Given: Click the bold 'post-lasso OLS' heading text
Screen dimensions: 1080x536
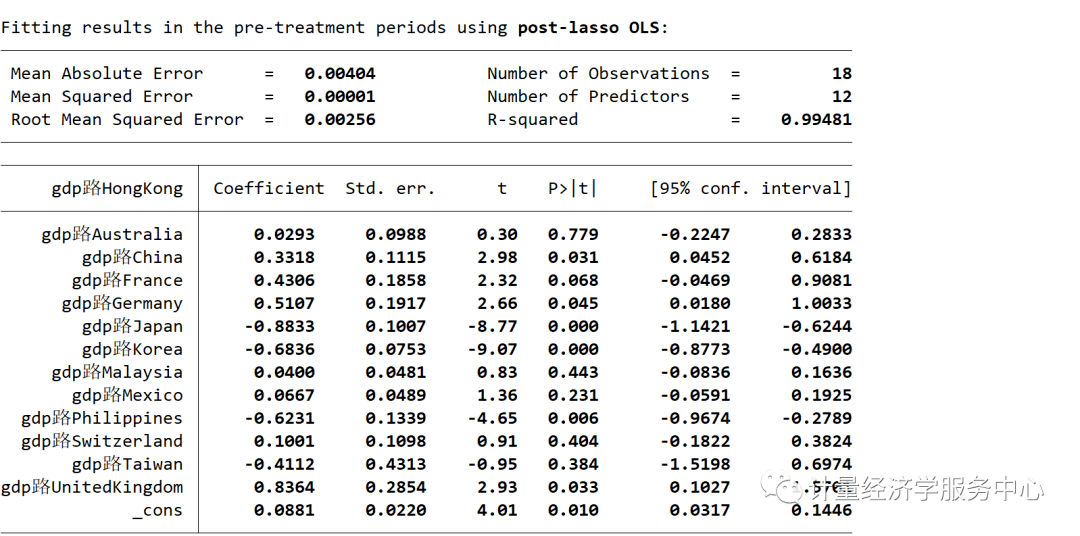Looking at the screenshot, I should (589, 28).
